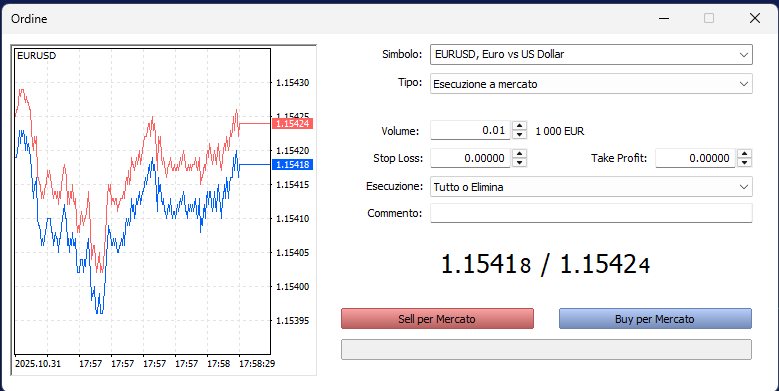Expand the Tipo combo box
Image resolution: width=779 pixels, height=391 pixels.
pos(591,84)
